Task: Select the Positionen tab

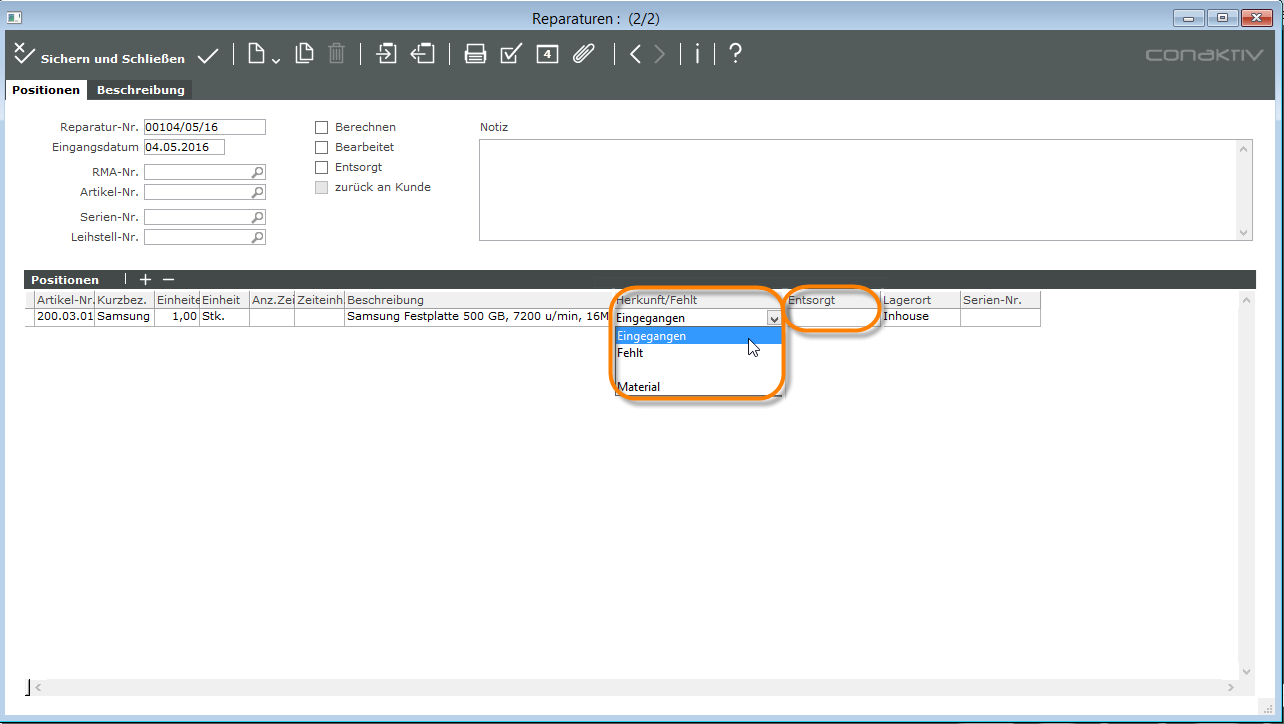Action: pos(46,90)
